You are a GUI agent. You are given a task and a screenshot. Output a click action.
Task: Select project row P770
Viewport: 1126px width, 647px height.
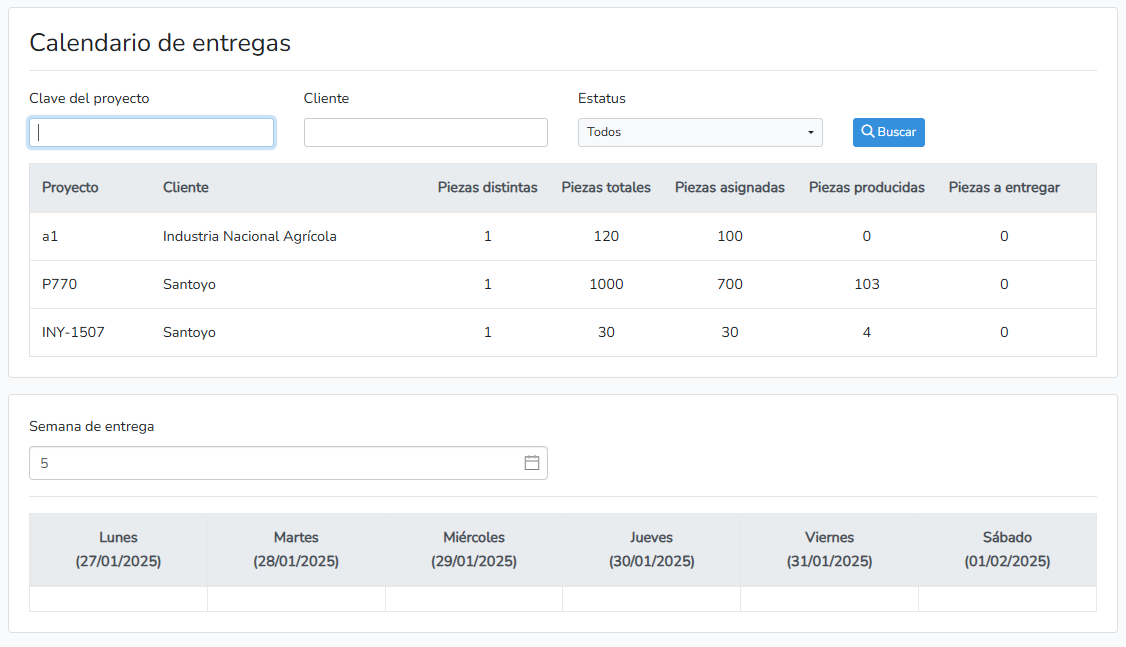[x=59, y=285]
